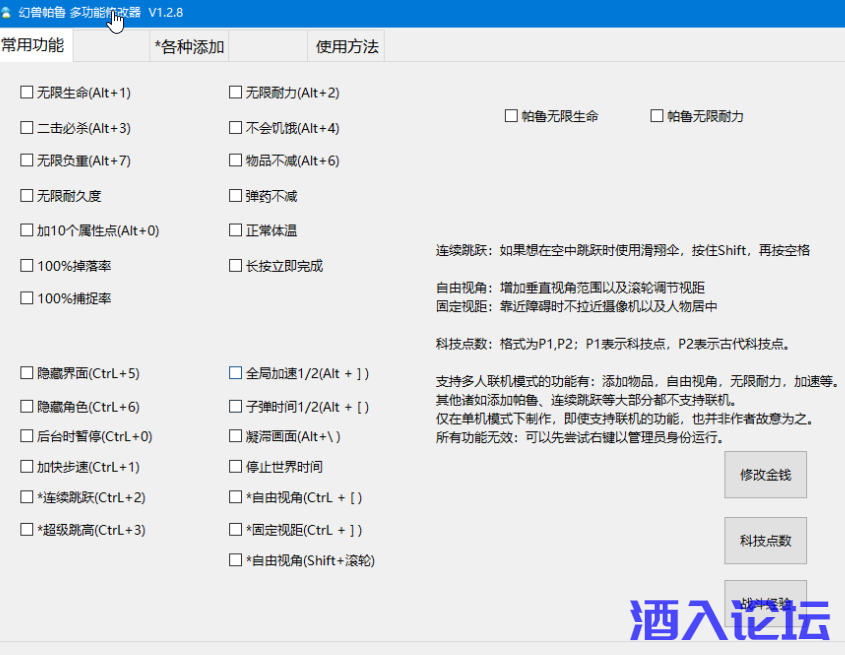Image resolution: width=845 pixels, height=655 pixels.
Task: Check 帕鲁无限耐力 option
Action: pos(657,116)
